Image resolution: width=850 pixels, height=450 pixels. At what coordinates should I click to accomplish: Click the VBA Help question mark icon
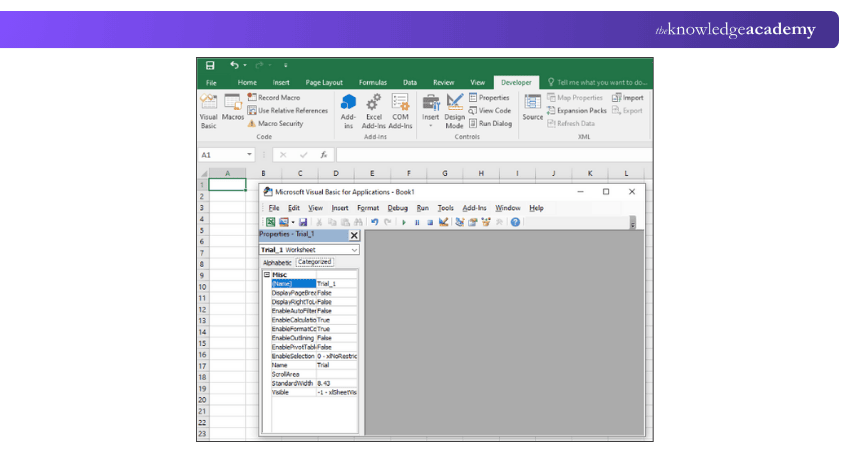coord(515,221)
